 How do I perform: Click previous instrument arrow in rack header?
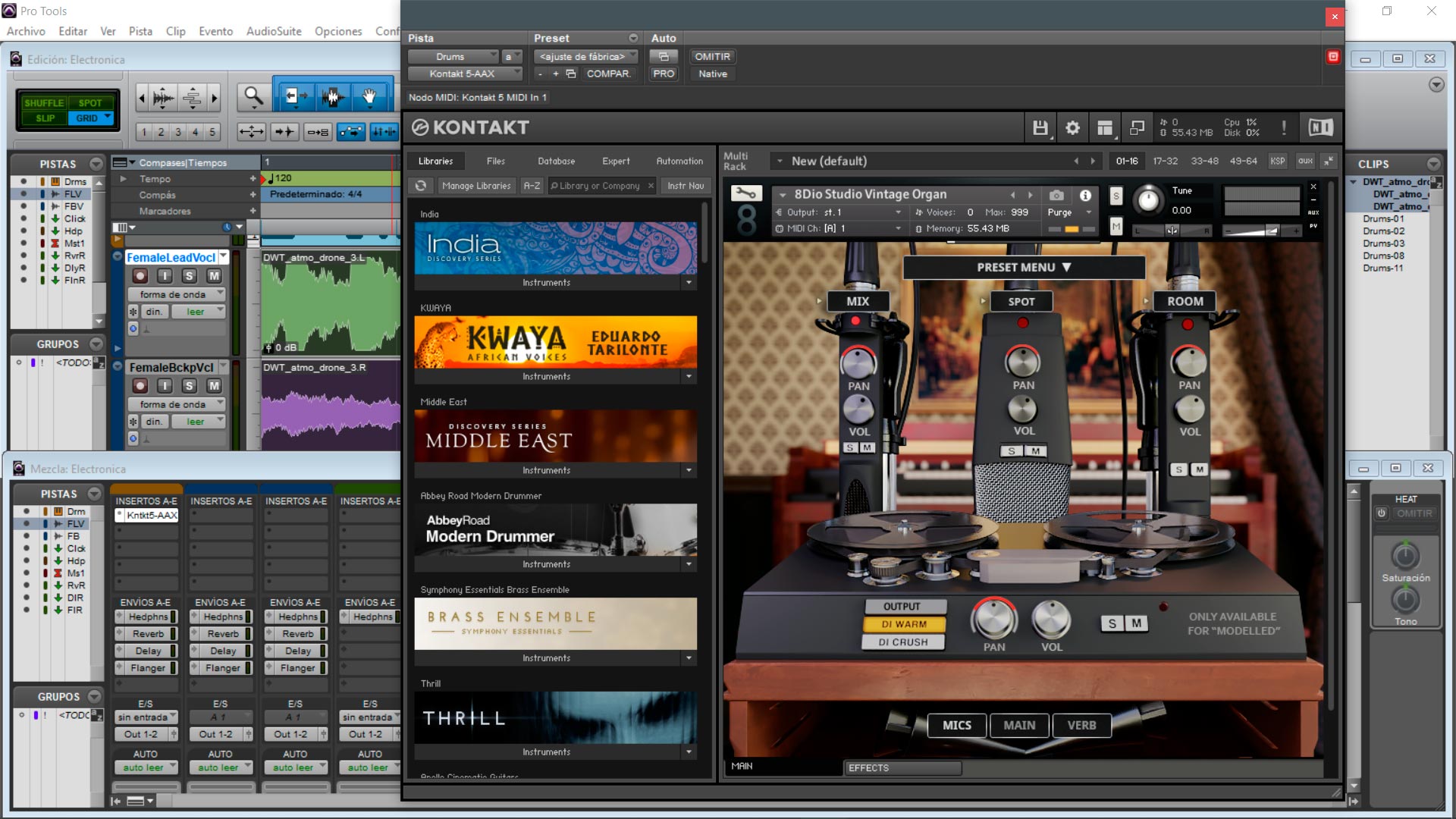1012,195
